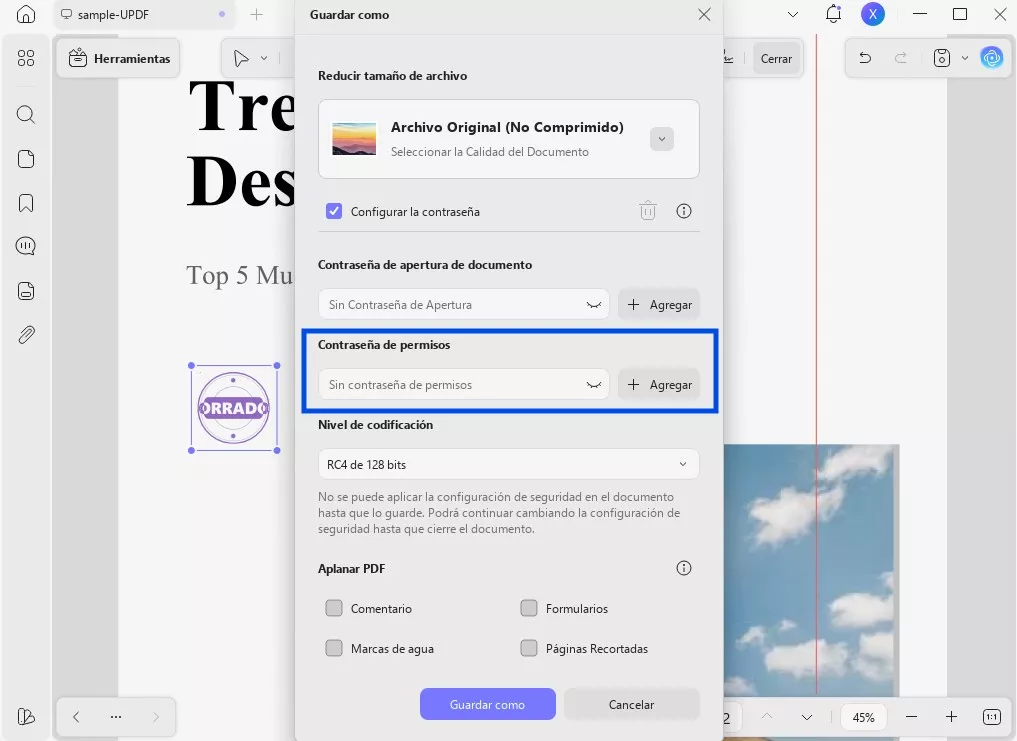Click the 45% zoom level field
This screenshot has width=1017, height=741.
pyautogui.click(x=863, y=717)
